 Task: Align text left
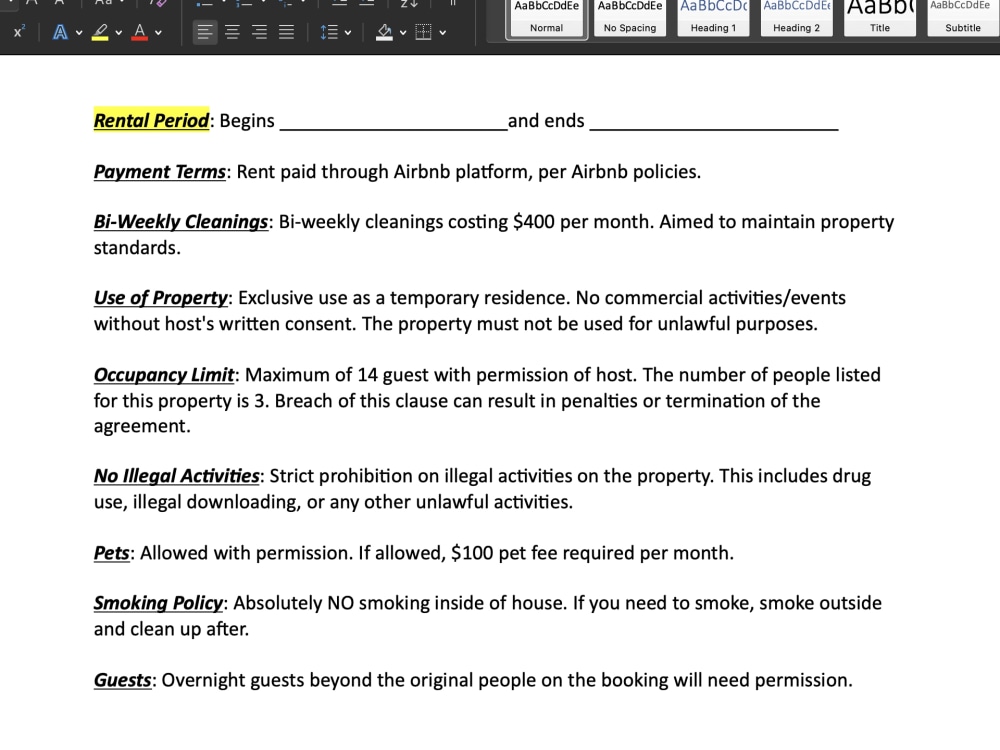point(204,32)
